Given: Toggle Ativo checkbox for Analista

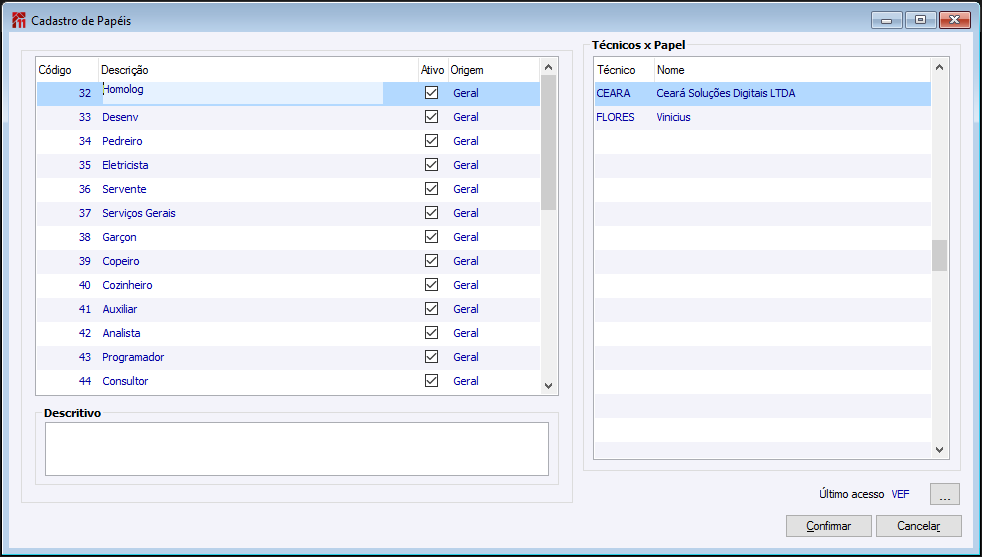Looking at the screenshot, I should (x=432, y=333).
